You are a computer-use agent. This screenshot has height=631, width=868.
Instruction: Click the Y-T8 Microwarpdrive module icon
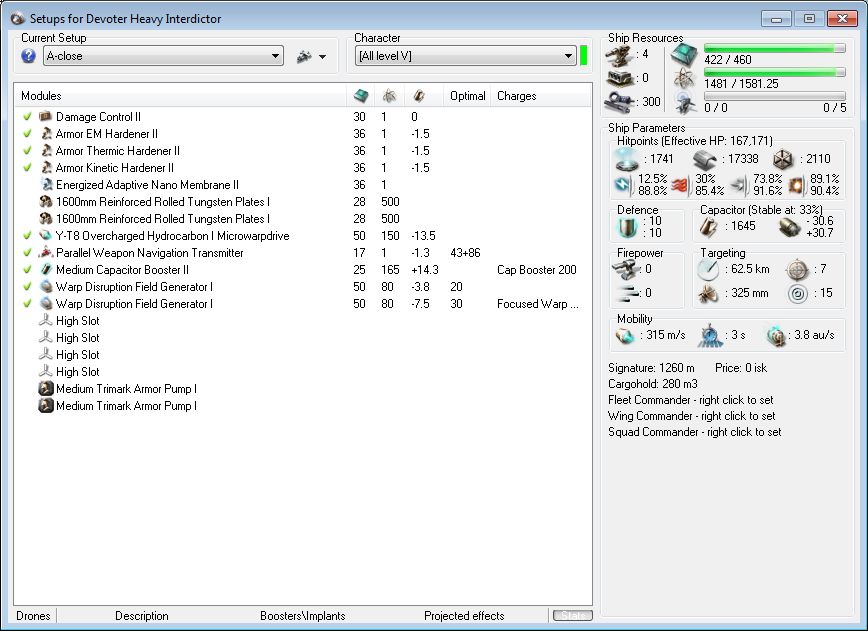(46, 235)
